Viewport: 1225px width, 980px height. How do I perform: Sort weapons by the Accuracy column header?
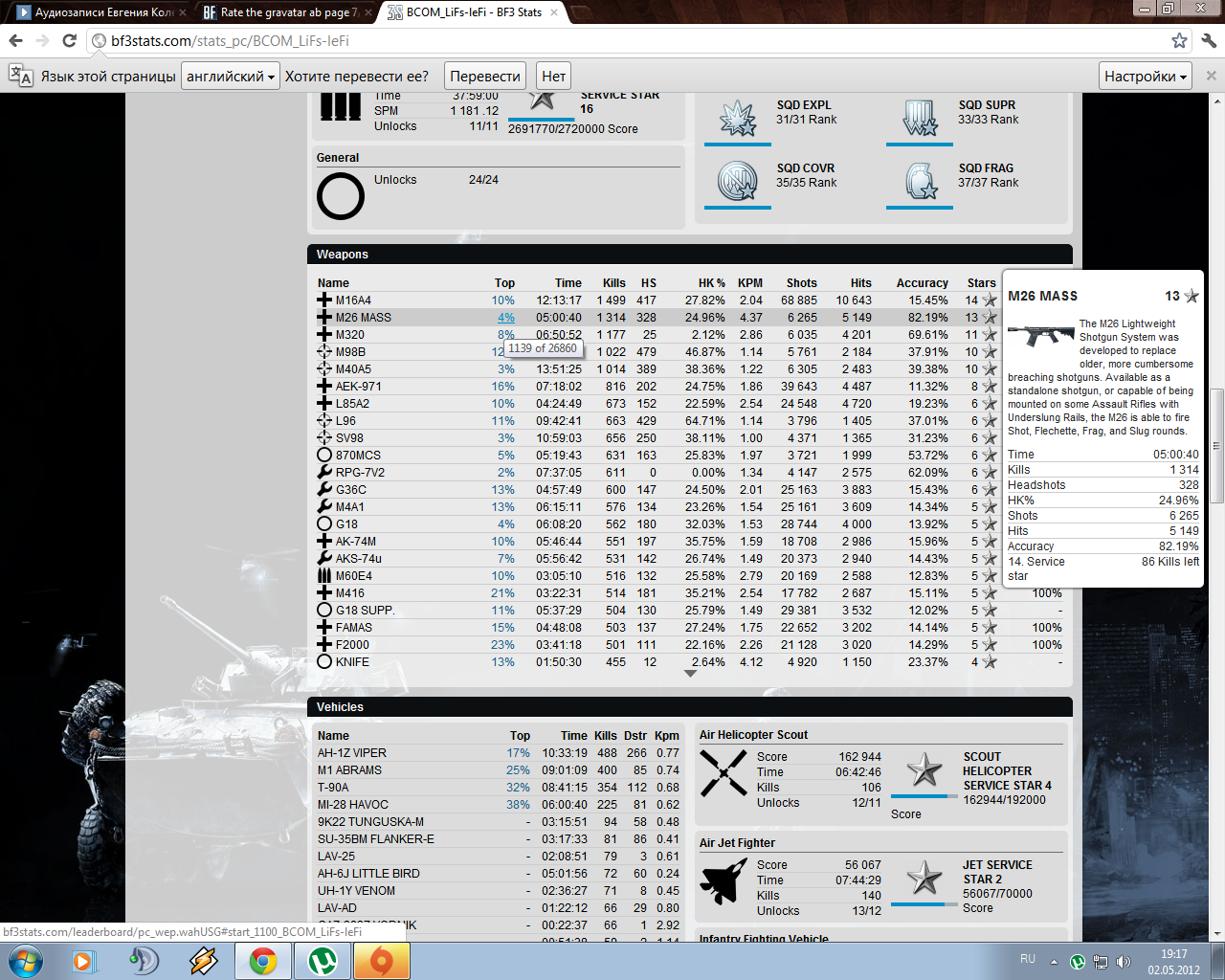[x=923, y=283]
